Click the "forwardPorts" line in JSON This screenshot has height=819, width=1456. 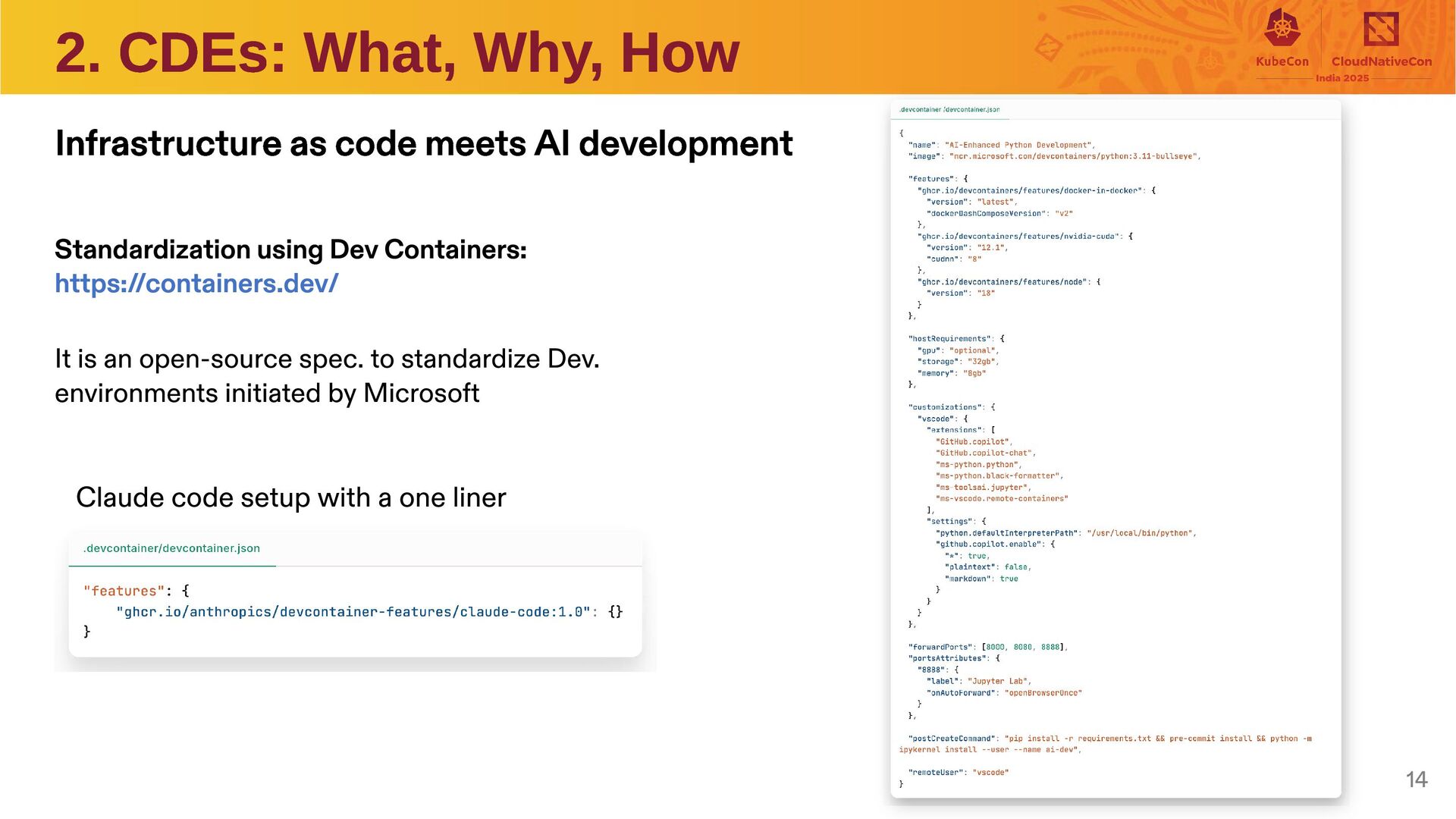(x=987, y=647)
